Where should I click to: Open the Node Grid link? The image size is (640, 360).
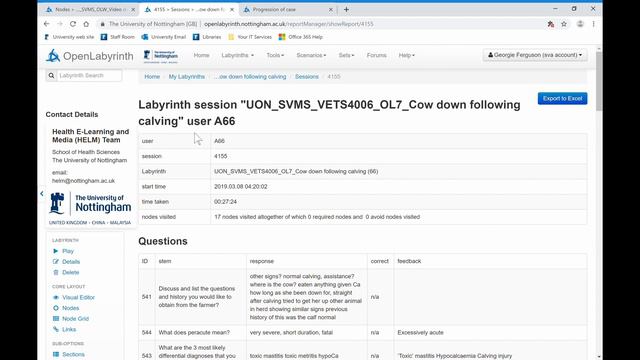click(75, 319)
